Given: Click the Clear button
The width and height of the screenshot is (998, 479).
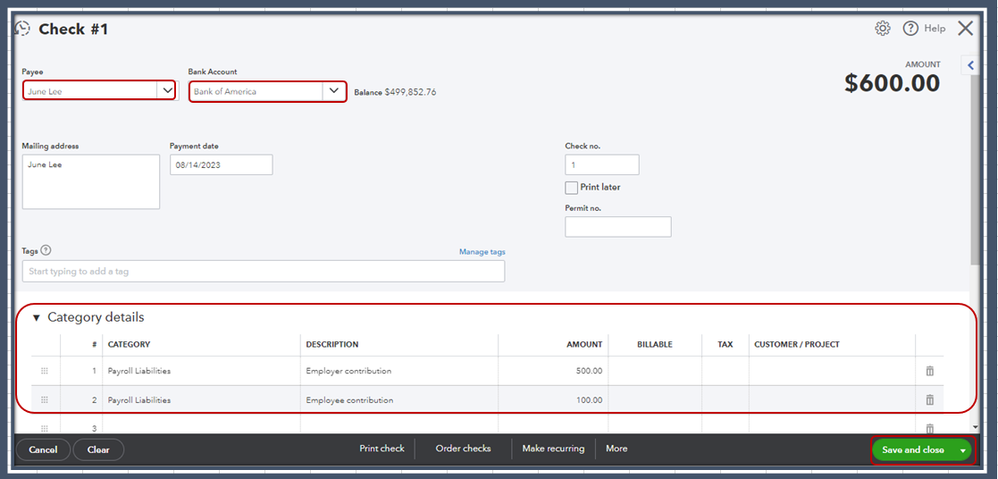Looking at the screenshot, I should [99, 450].
